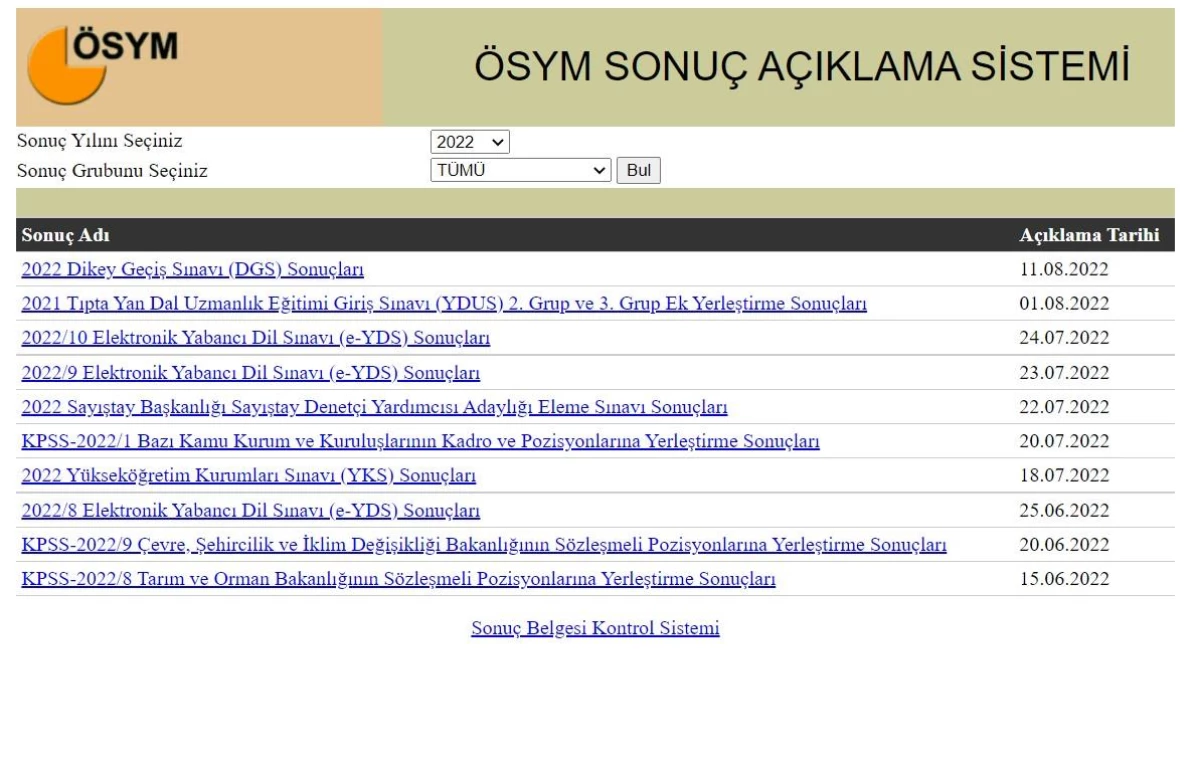Open the result year dropdown showing 2022
This screenshot has width=1200, height=776.
(x=470, y=142)
